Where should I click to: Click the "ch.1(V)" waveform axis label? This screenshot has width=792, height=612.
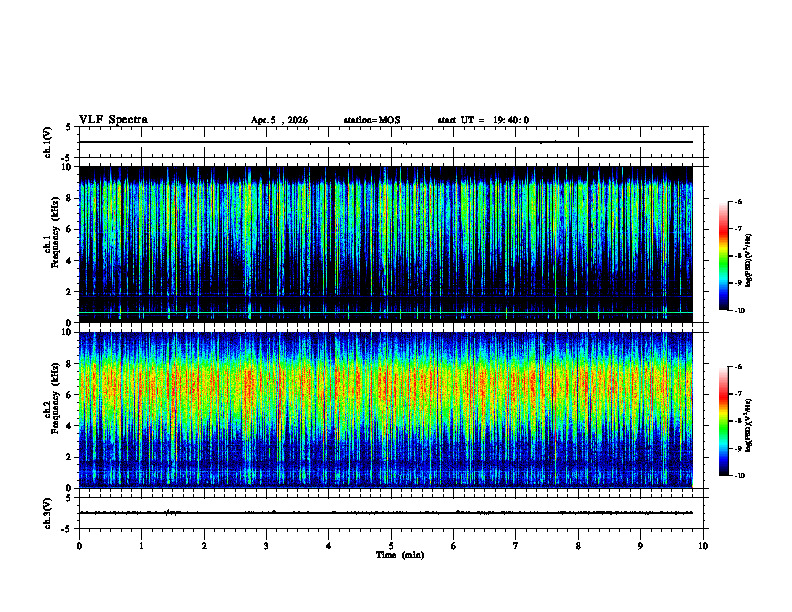coord(47,142)
